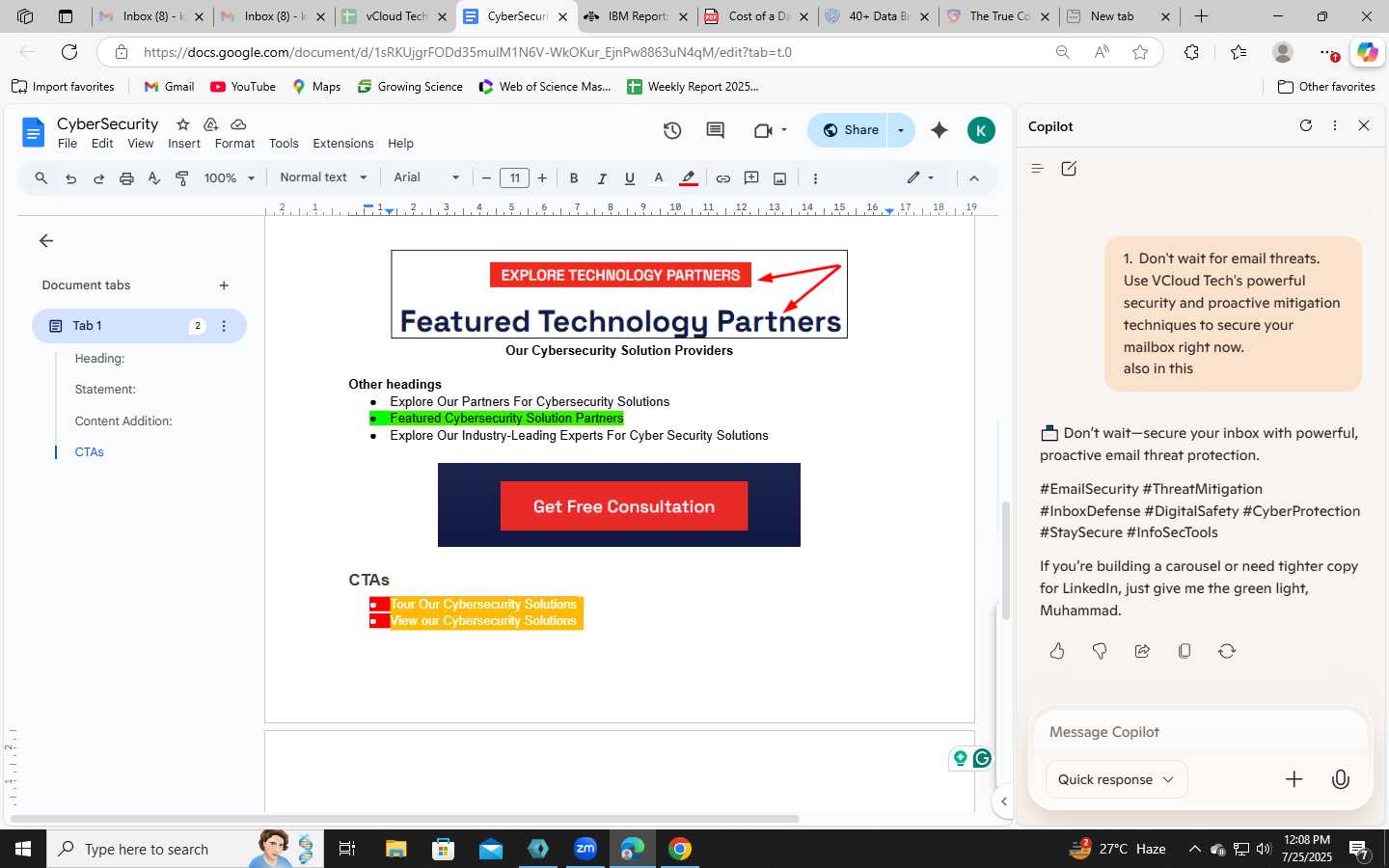Open version history clock icon
The height and width of the screenshot is (868, 1389).
click(672, 130)
